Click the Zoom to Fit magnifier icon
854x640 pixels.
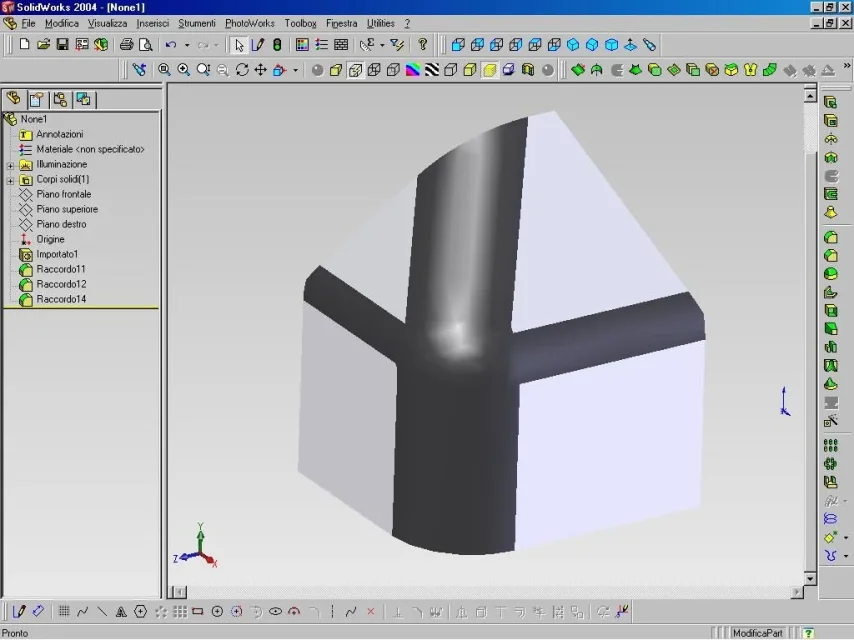164,70
